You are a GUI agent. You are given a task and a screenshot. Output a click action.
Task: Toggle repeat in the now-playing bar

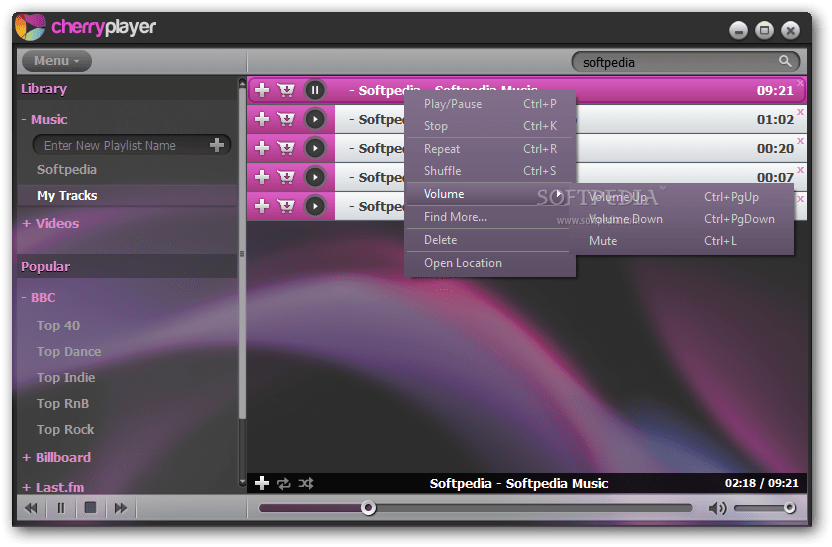pyautogui.click(x=284, y=483)
